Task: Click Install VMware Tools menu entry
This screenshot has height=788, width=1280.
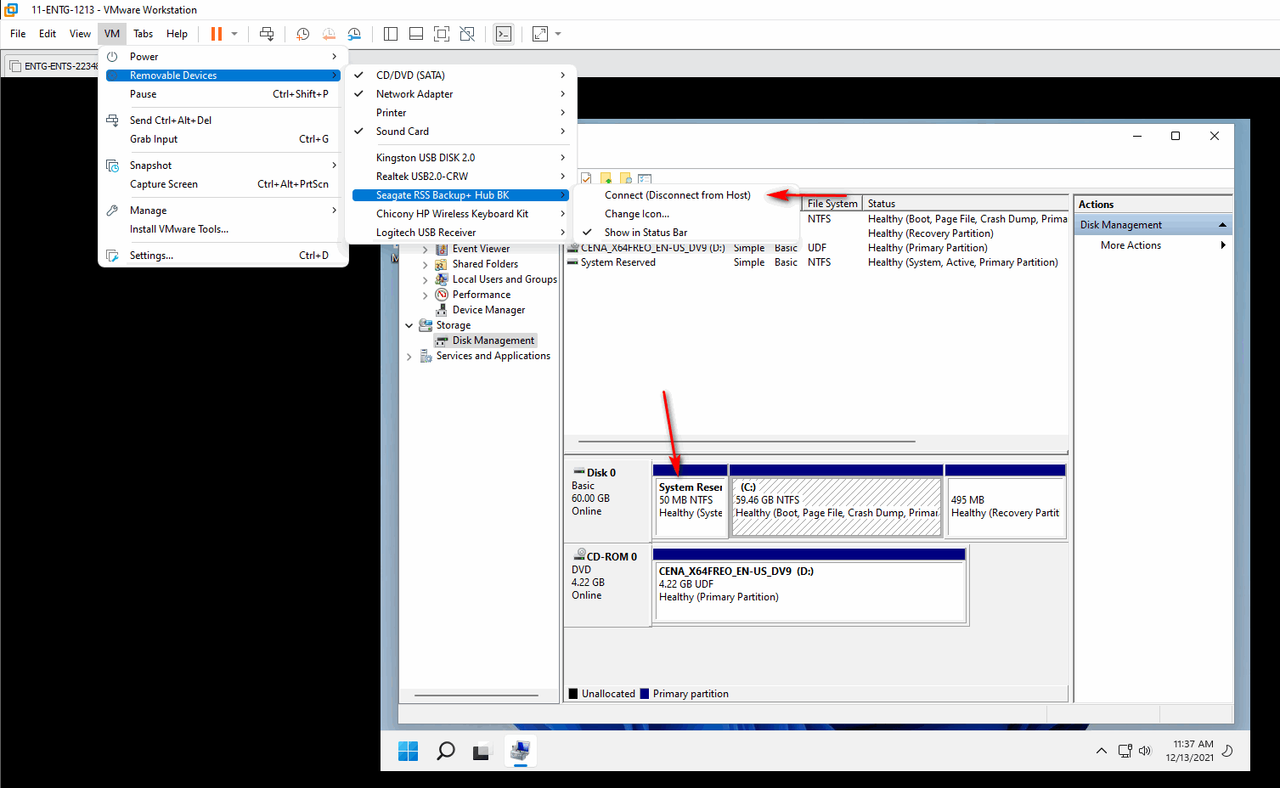Action: (223, 229)
